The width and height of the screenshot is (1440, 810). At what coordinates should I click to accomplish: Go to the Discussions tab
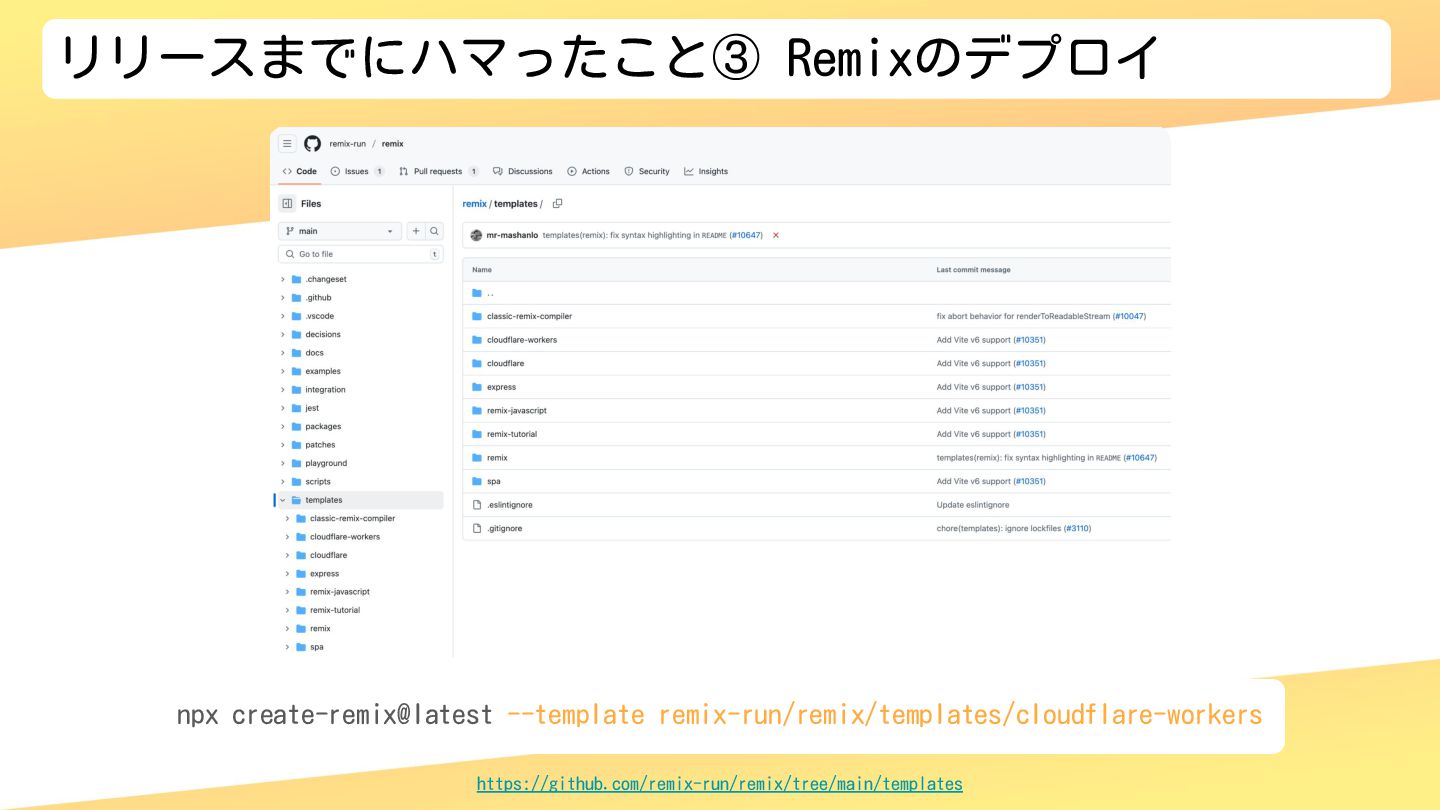[523, 171]
